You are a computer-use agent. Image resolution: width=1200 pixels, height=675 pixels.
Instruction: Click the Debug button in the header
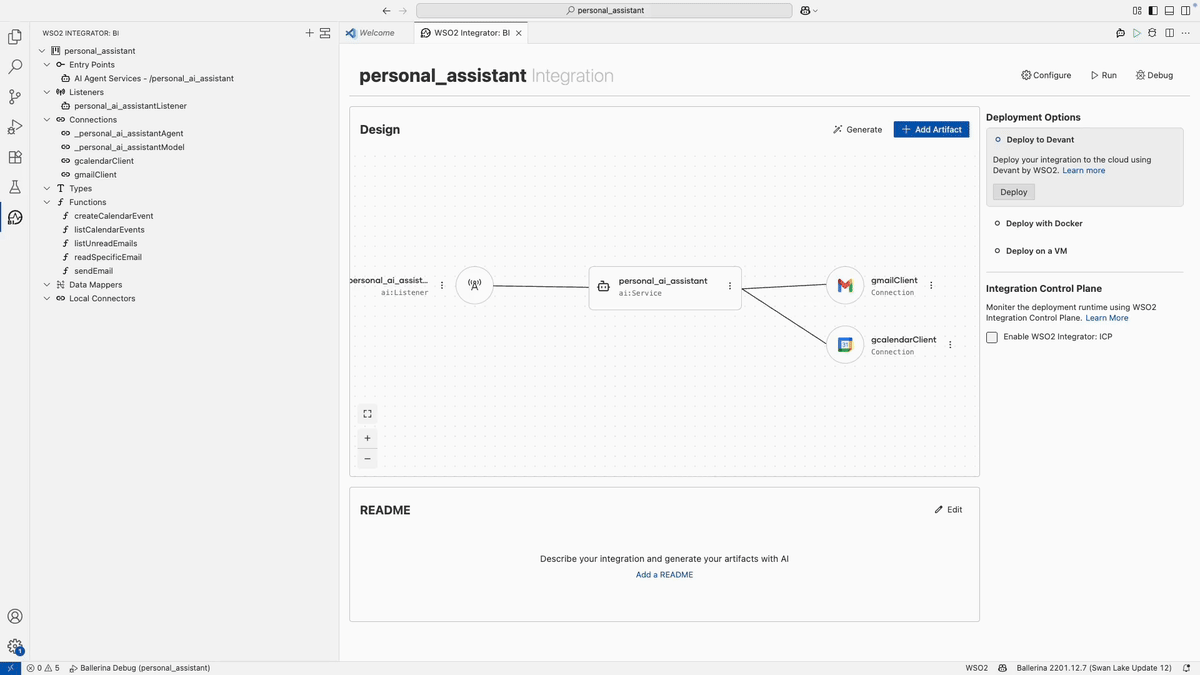(1154, 75)
